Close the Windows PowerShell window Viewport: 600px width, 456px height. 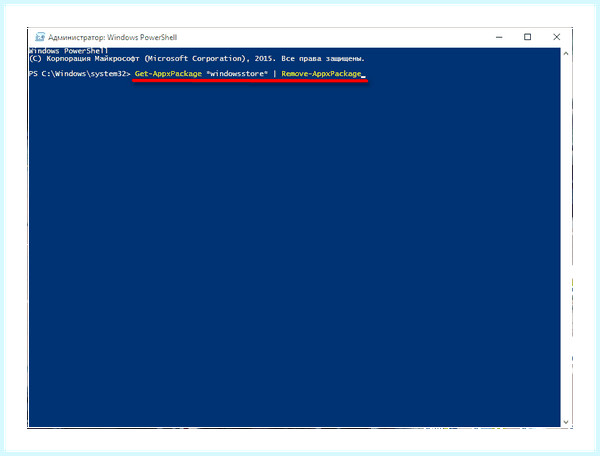coord(556,37)
